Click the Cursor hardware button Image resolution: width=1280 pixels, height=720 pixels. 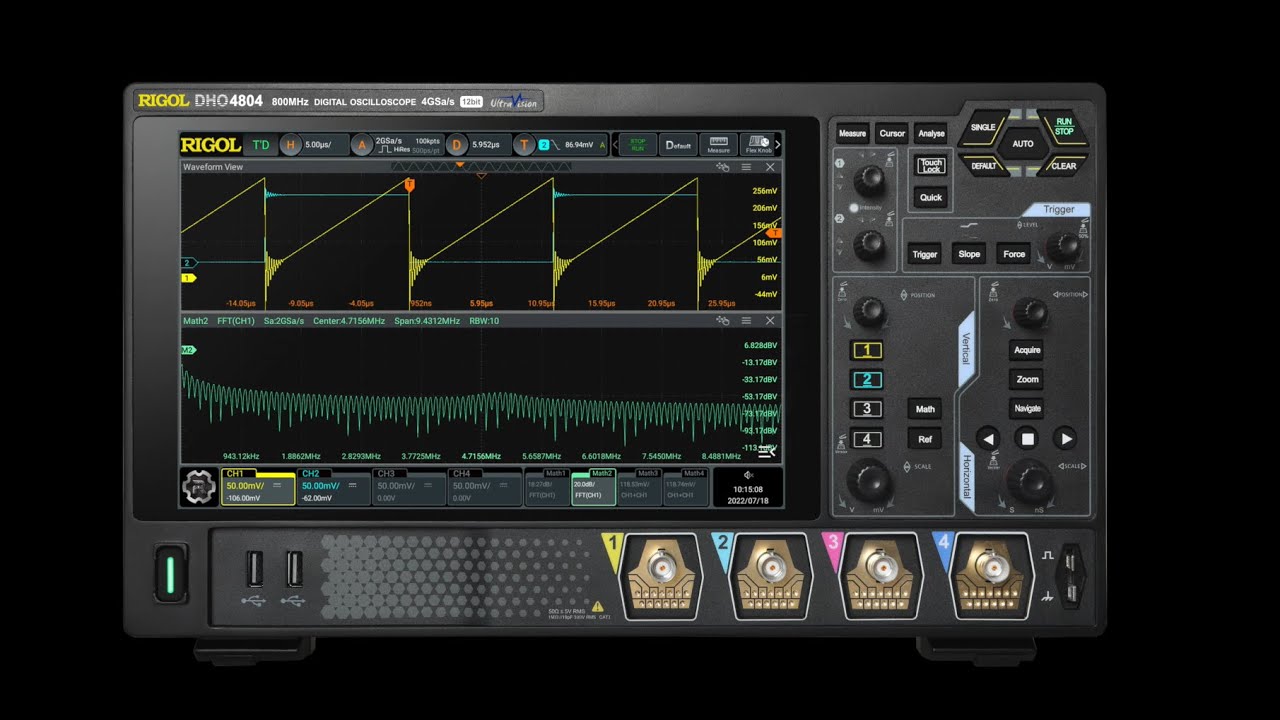(892, 133)
